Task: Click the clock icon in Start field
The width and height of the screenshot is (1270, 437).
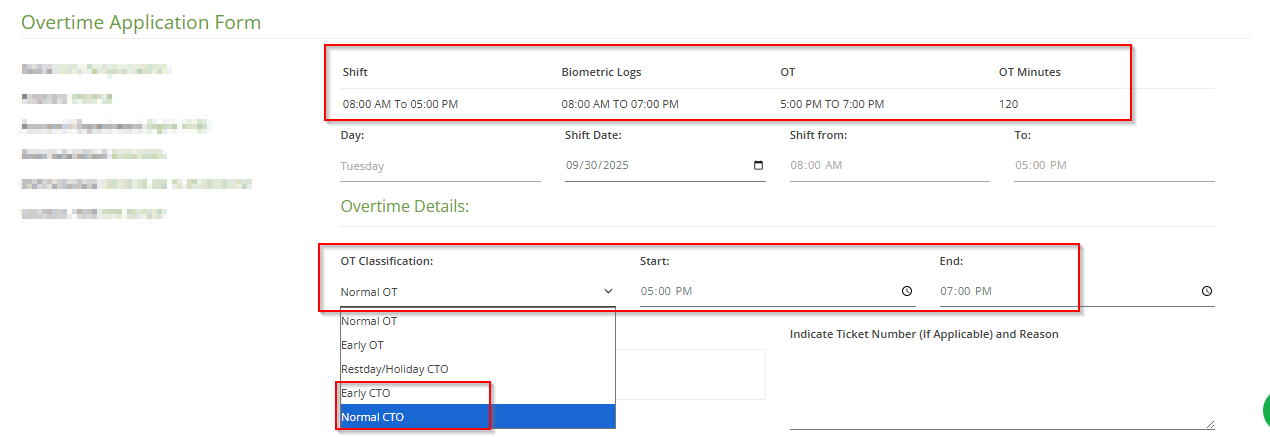Action: coord(906,291)
